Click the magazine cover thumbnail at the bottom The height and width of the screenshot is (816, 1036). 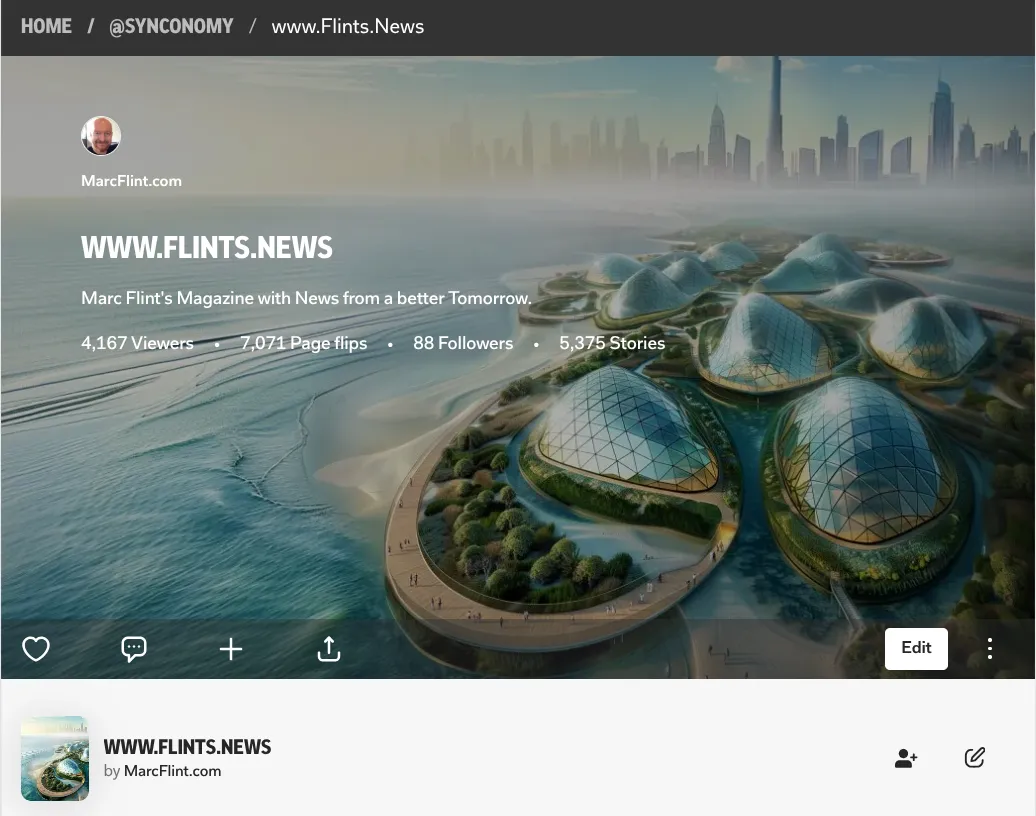coord(55,759)
